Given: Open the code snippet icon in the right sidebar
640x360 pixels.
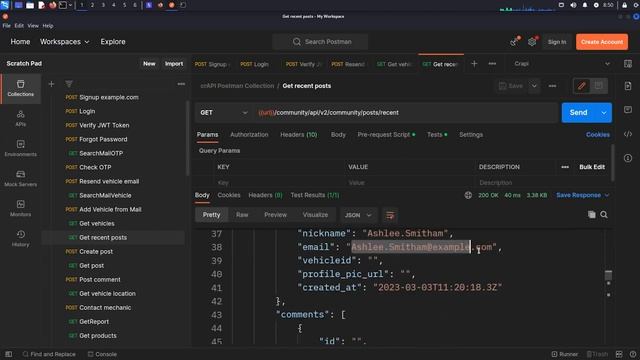Looking at the screenshot, I should coord(628,134).
